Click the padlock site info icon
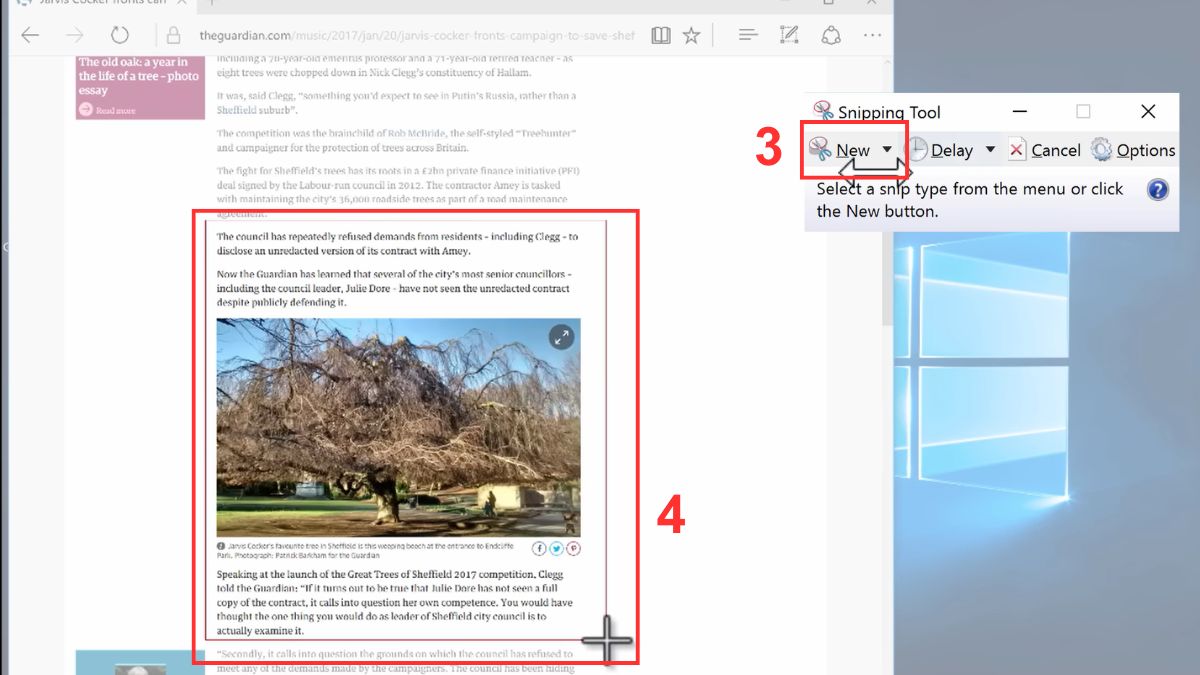This screenshot has width=1200, height=675. (x=173, y=36)
